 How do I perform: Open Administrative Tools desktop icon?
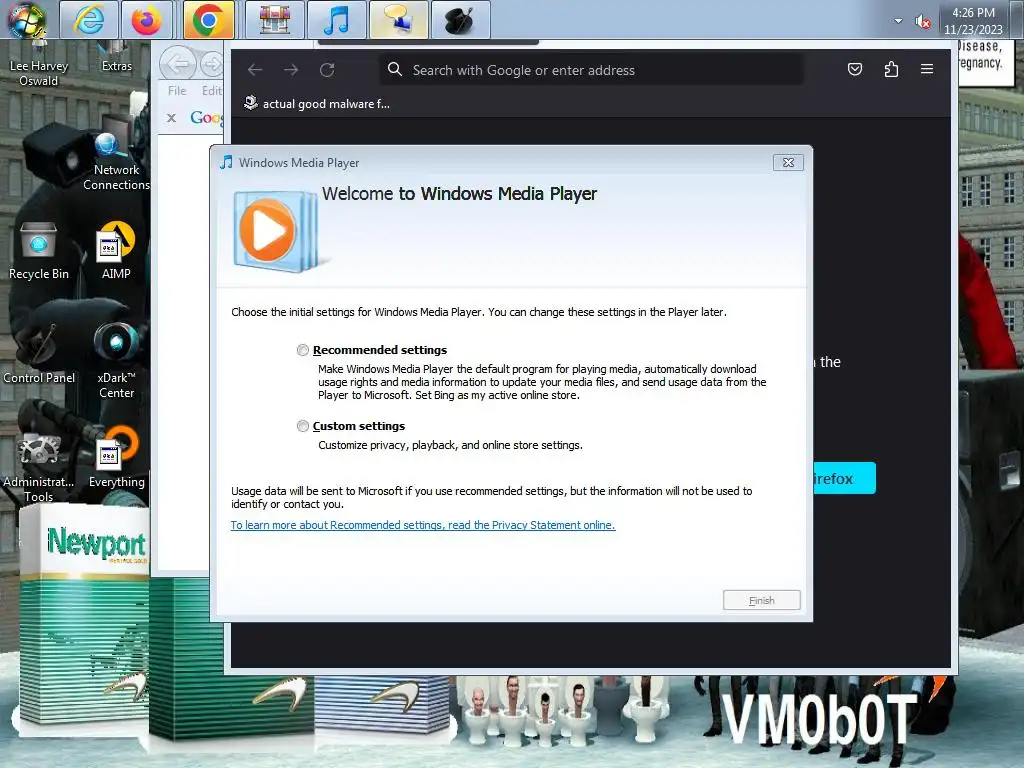pyautogui.click(x=39, y=467)
